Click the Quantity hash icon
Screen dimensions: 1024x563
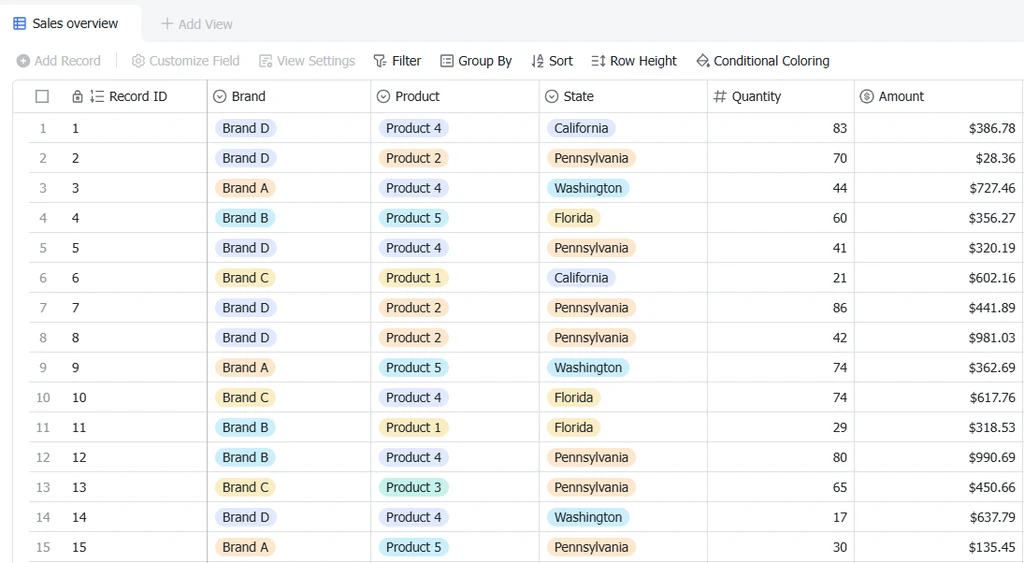click(x=720, y=97)
